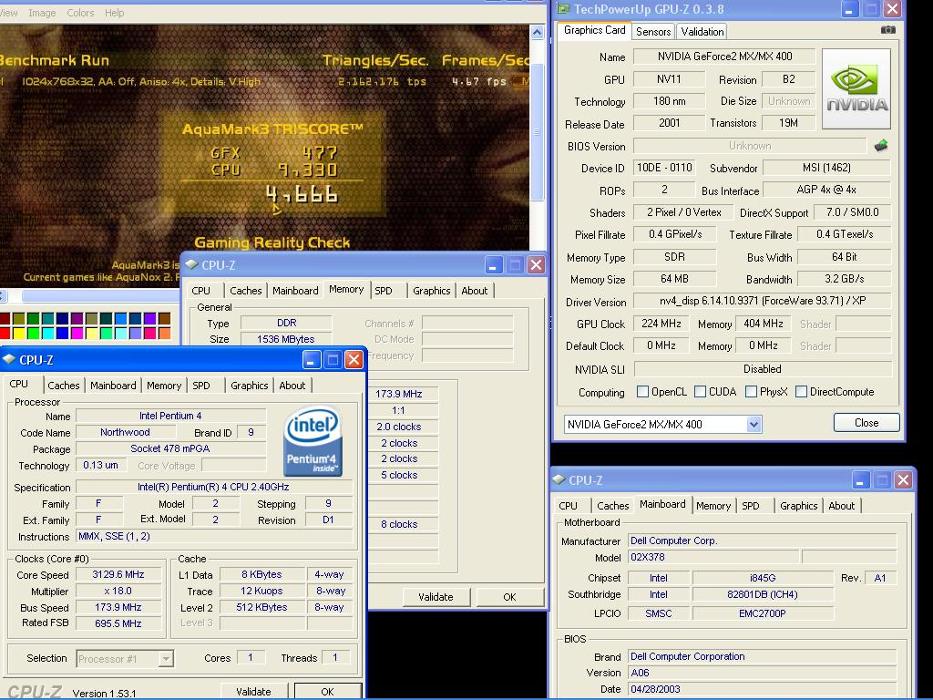Pick the magenta color in Paint palette
The height and width of the screenshot is (700, 933).
point(77,333)
